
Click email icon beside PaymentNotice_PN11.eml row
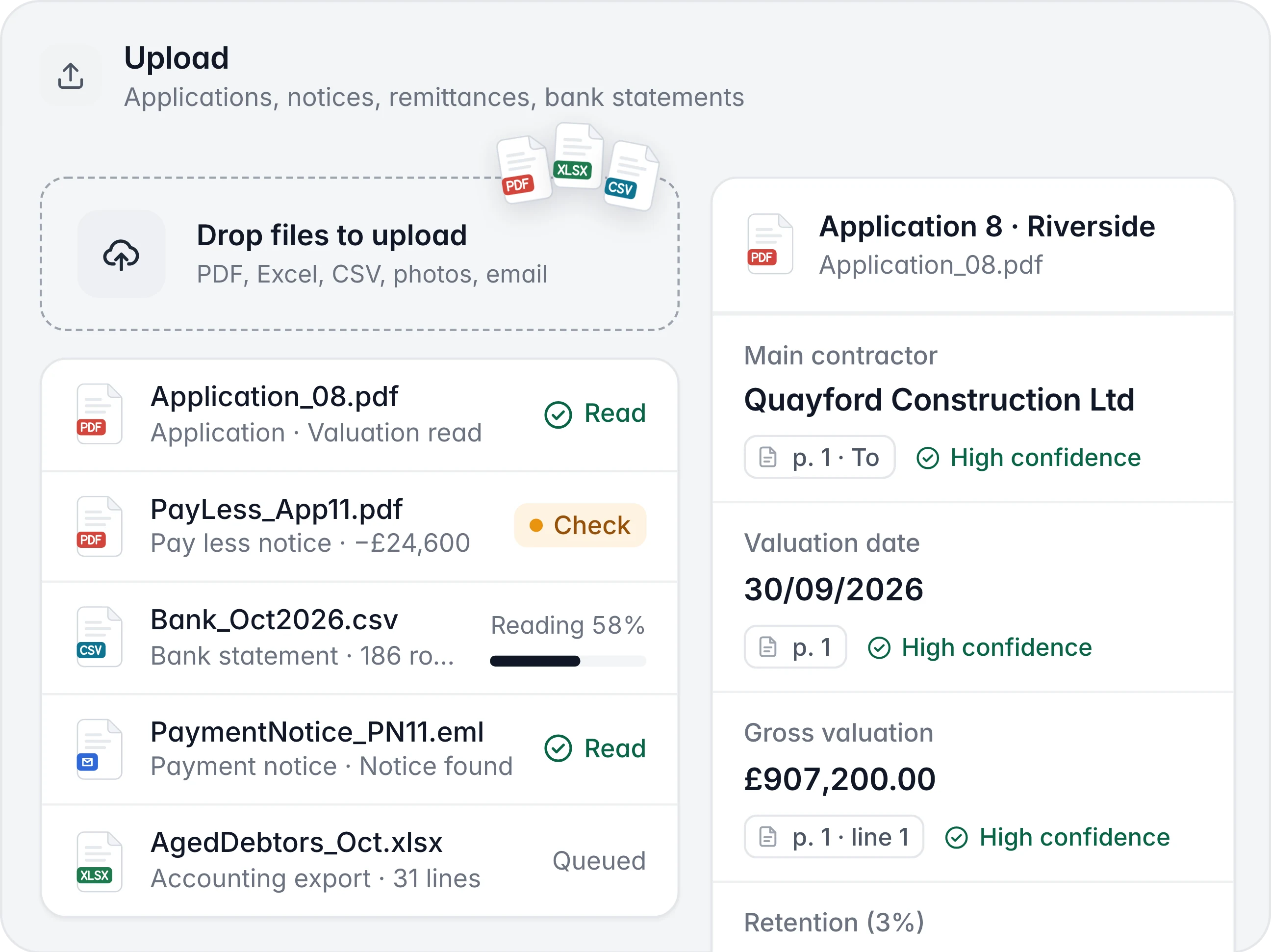point(99,749)
